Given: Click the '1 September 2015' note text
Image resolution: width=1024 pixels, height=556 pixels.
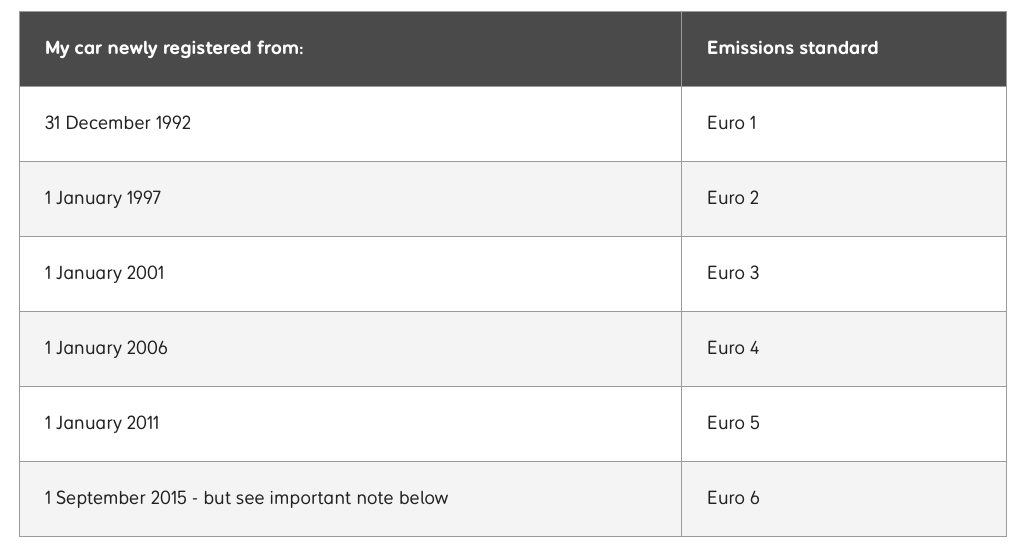Looking at the screenshot, I should pyautogui.click(x=116, y=499).
